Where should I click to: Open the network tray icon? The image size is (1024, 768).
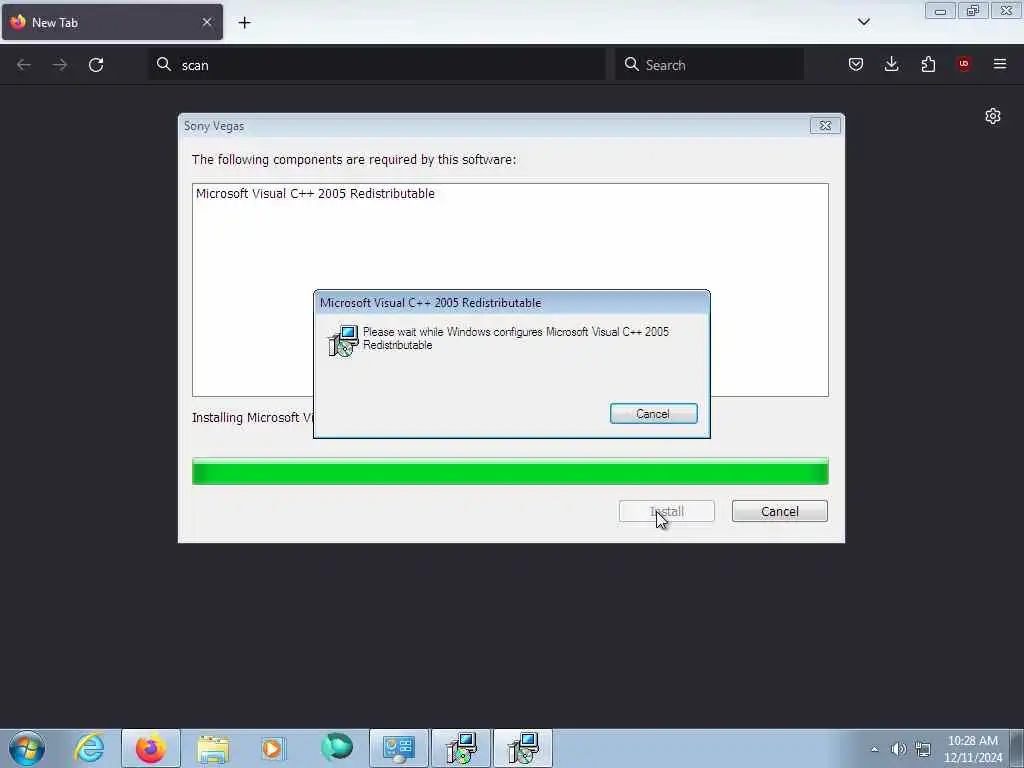pos(923,749)
